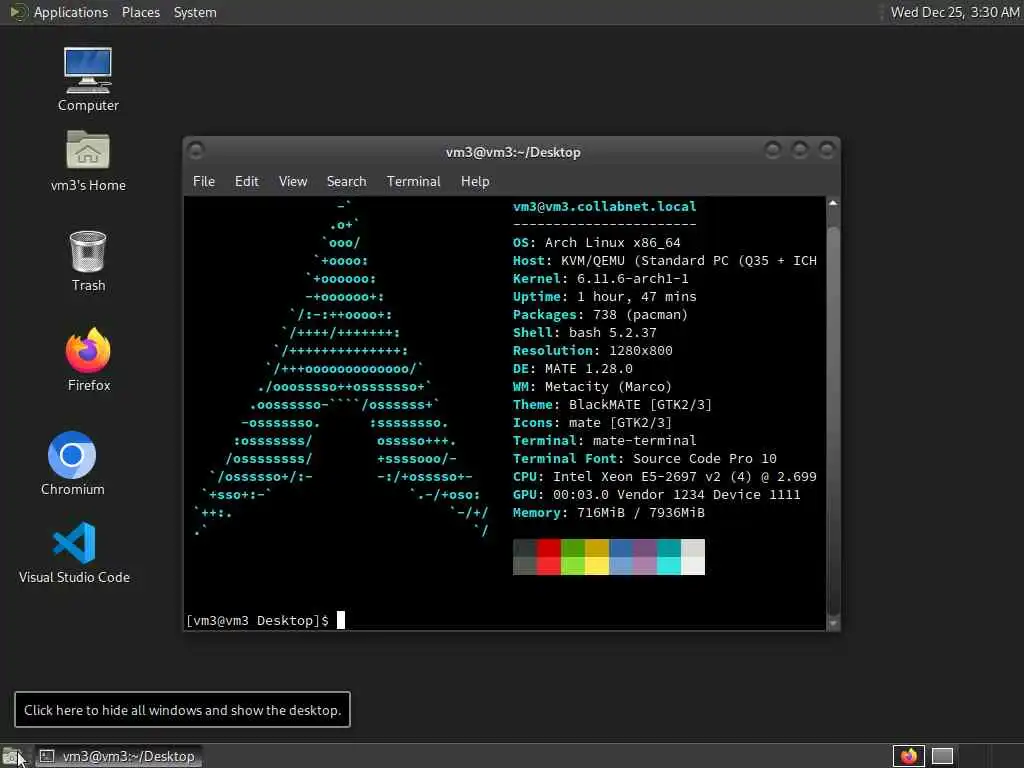Click the show desktop icon in bottom panel
The image size is (1024, 768).
(x=12, y=756)
